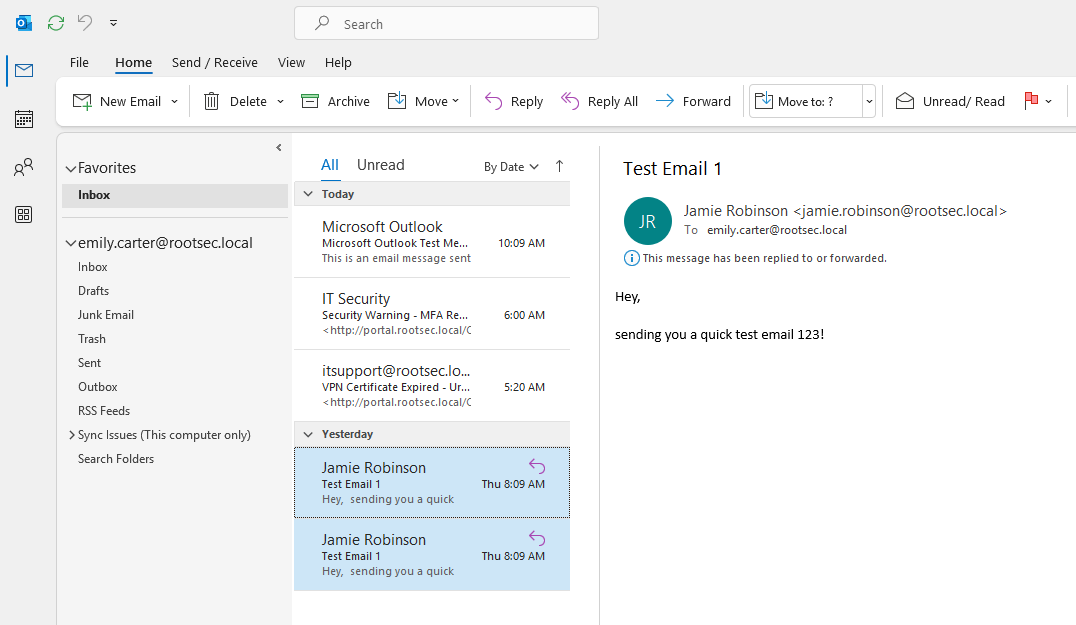Switch to Send / Receive tab
The width and height of the screenshot is (1076, 625).
[x=215, y=62]
